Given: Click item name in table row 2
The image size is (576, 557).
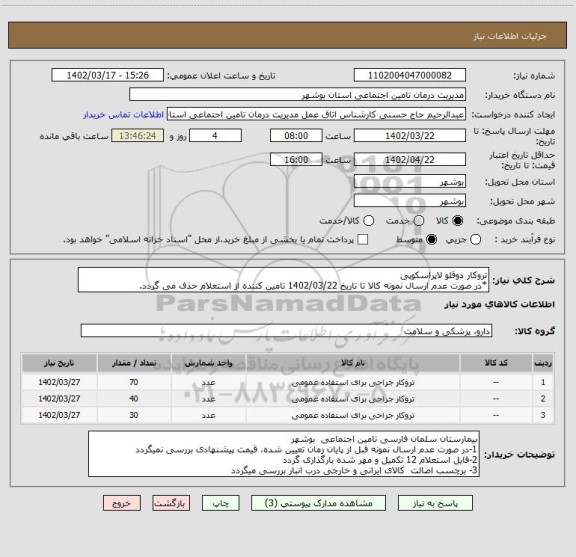Looking at the screenshot, I should tap(353, 399).
